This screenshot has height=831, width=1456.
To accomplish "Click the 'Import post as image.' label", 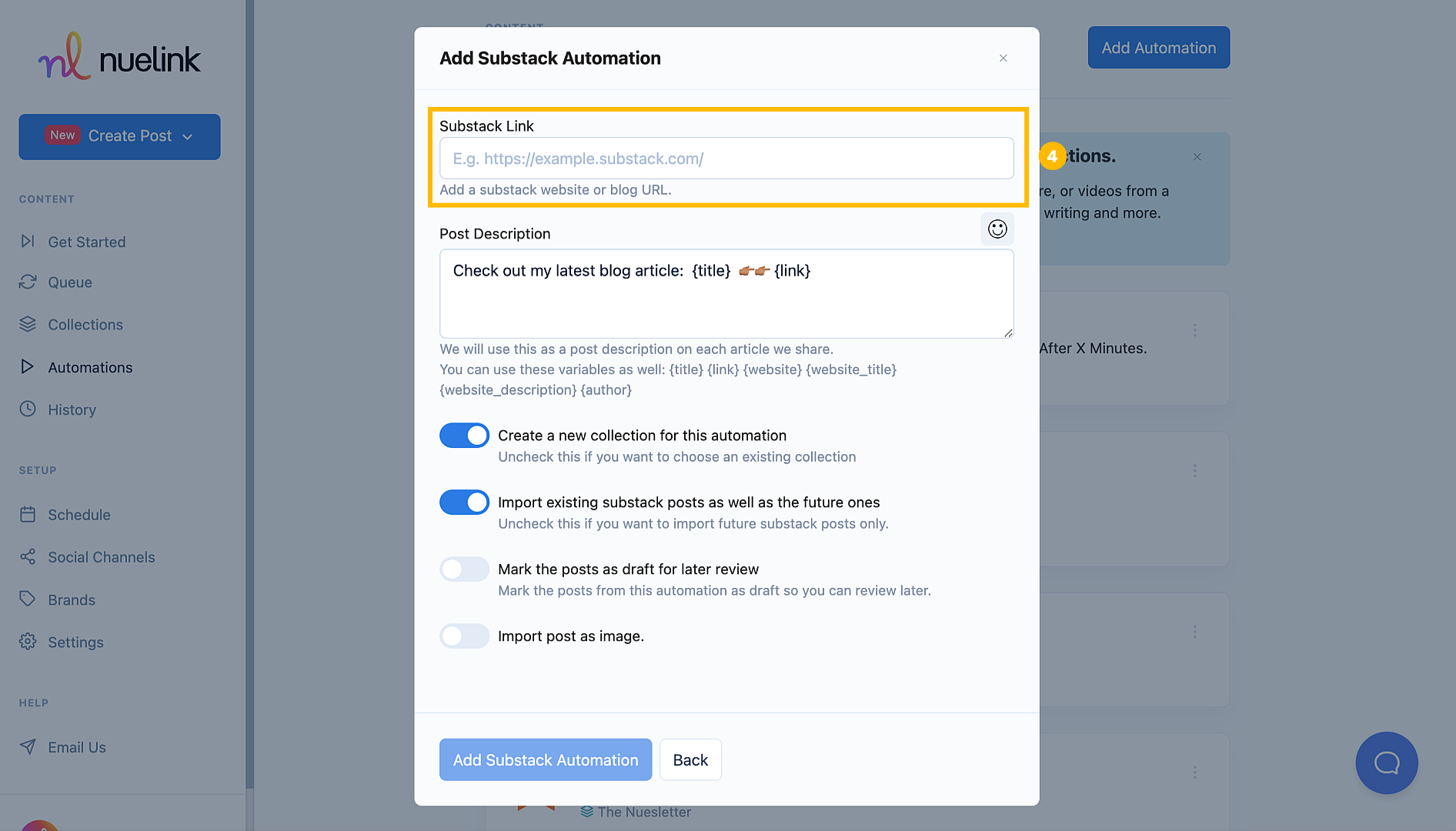I will pyautogui.click(x=571, y=636).
